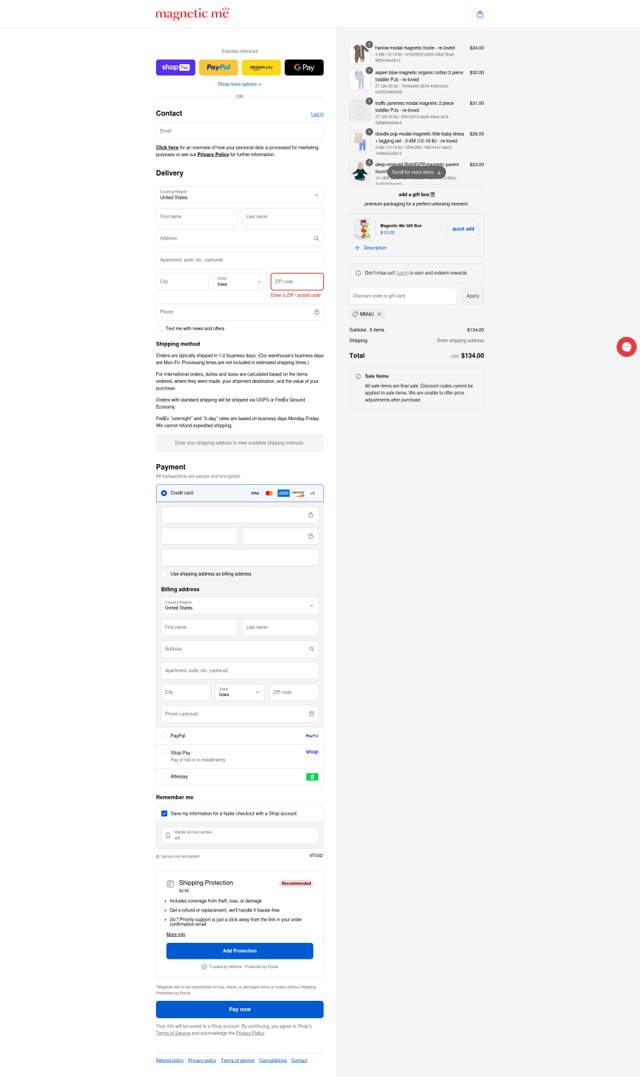Focus Discount code or gift card field
The height and width of the screenshot is (1077, 640).
[x=402, y=296]
